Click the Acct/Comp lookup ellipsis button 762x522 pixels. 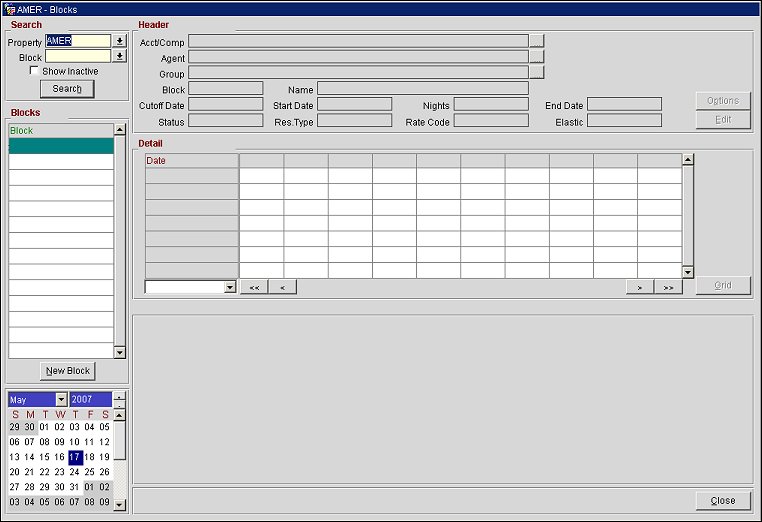[537, 42]
